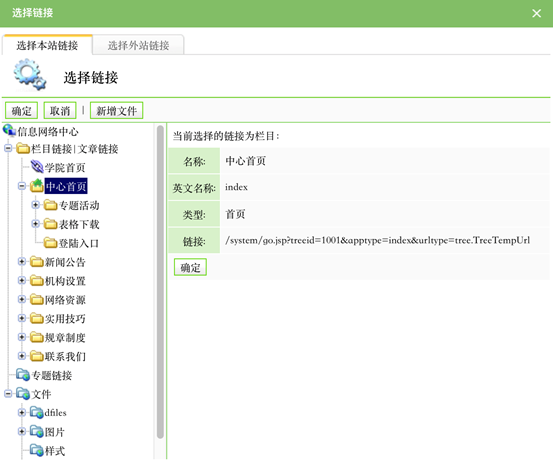Screen dimensions: 553x461
Task: Select the 选择本站链接 tab
Action: (x=47, y=45)
